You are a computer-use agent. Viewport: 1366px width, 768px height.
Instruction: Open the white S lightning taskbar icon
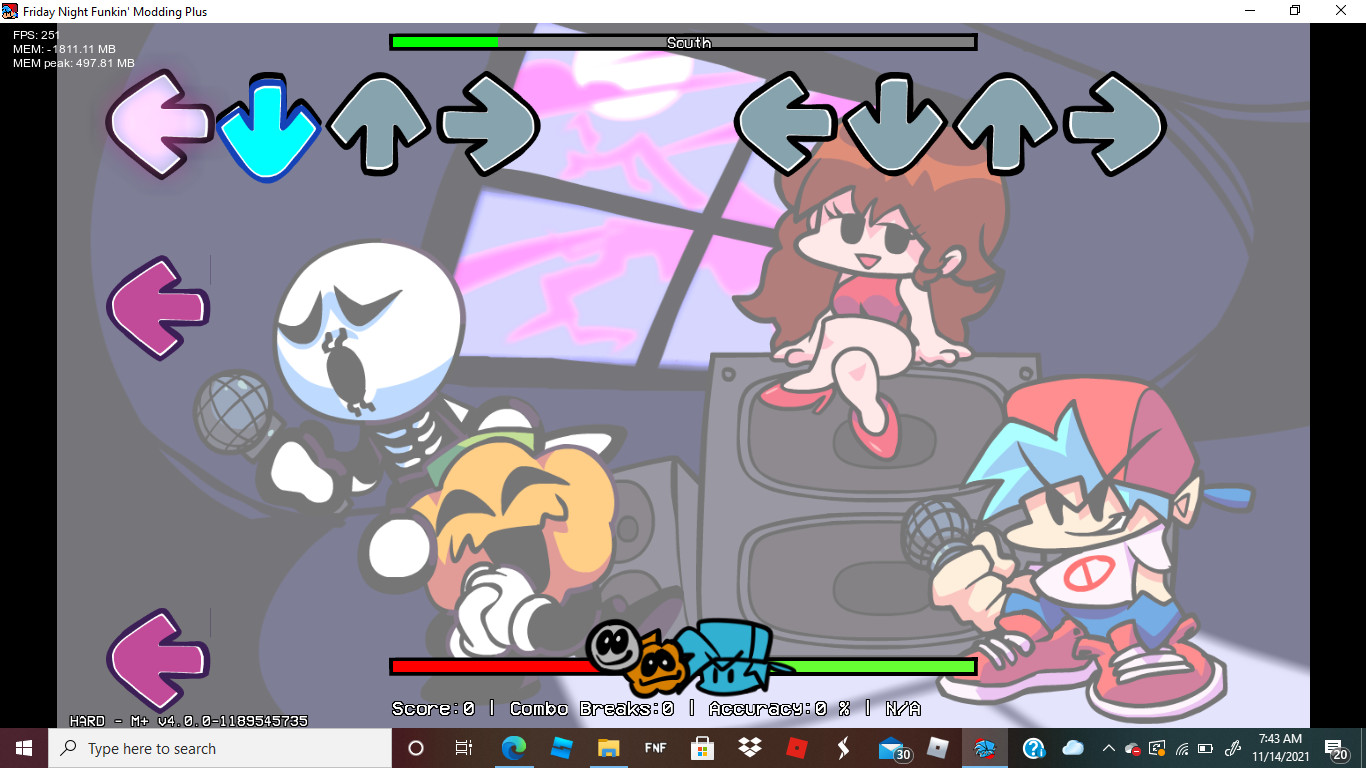click(x=844, y=748)
